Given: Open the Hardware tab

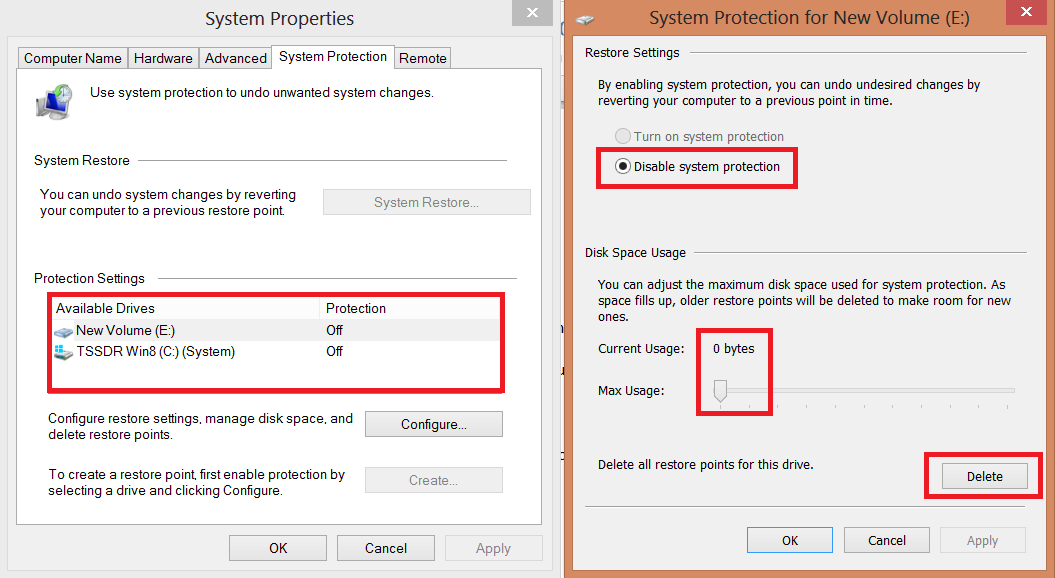Looking at the screenshot, I should coord(163,58).
